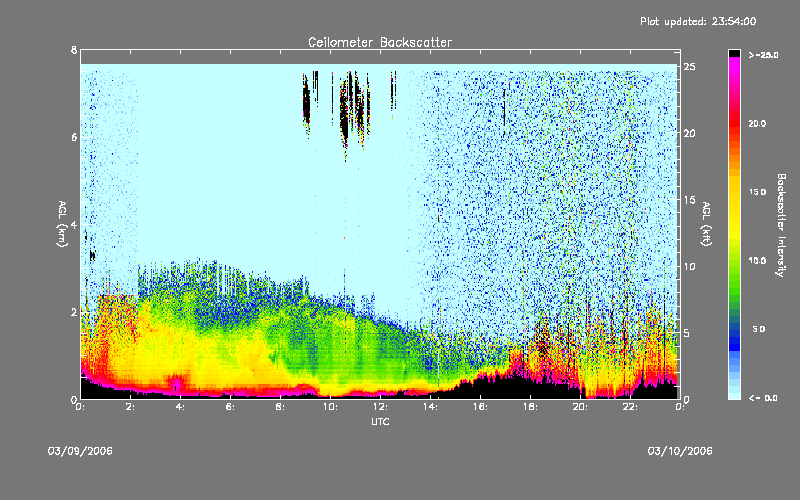Click the ">-25.0" colorbar label
Viewport: 800px width, 500px height.
coord(763,55)
